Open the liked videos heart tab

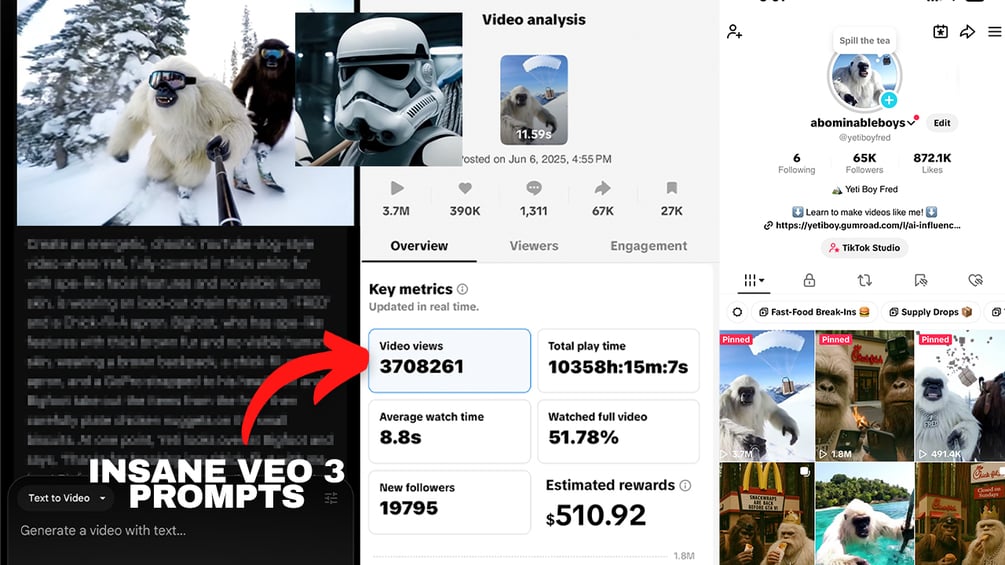pyautogui.click(x=975, y=280)
